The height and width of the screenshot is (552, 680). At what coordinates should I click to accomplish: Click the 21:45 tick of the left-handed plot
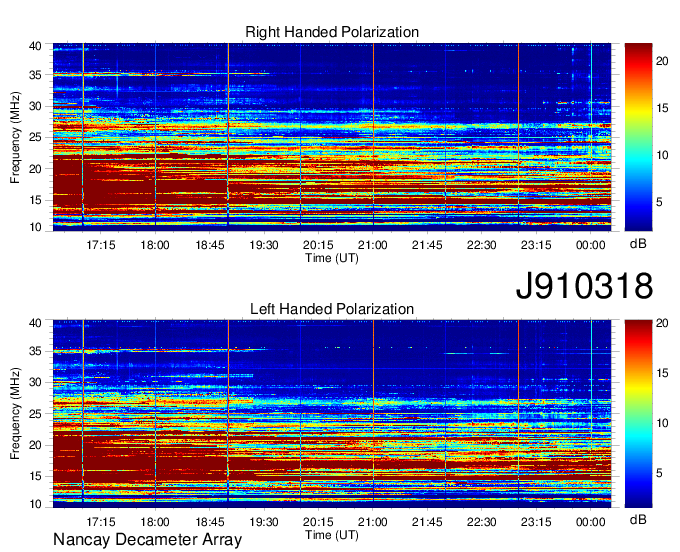427,522
